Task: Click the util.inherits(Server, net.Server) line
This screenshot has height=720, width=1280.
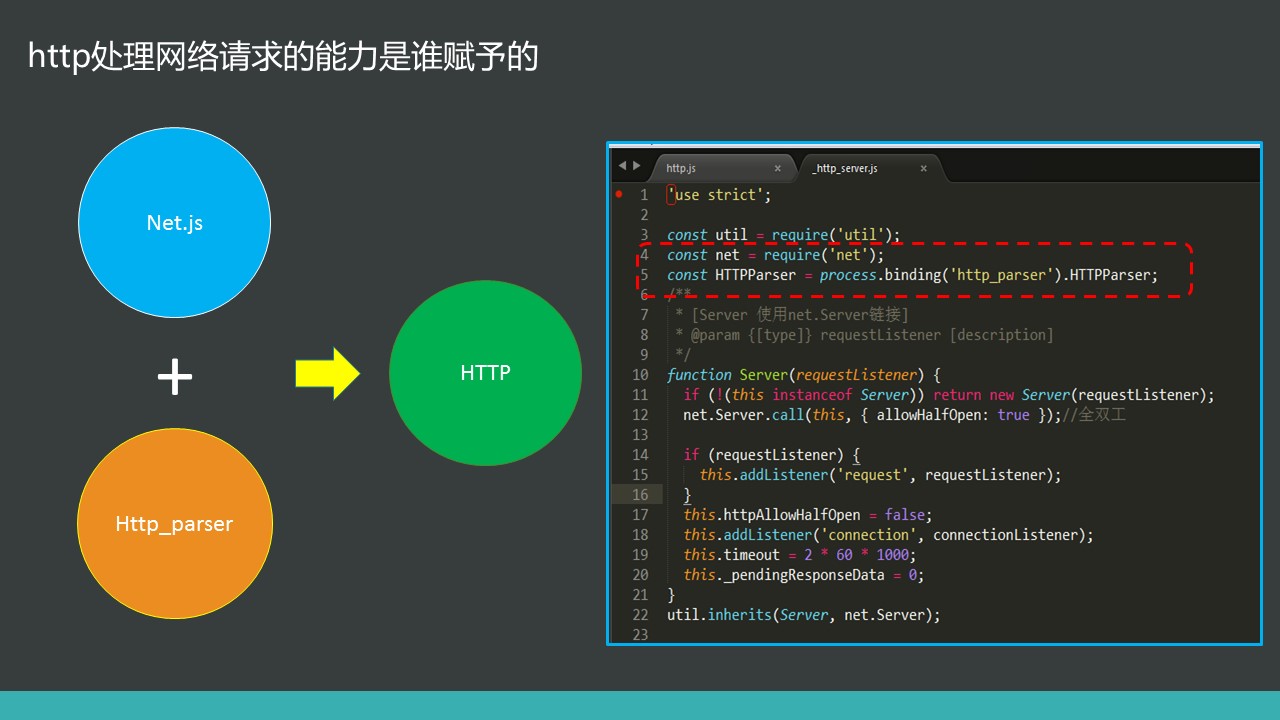Action: point(804,615)
